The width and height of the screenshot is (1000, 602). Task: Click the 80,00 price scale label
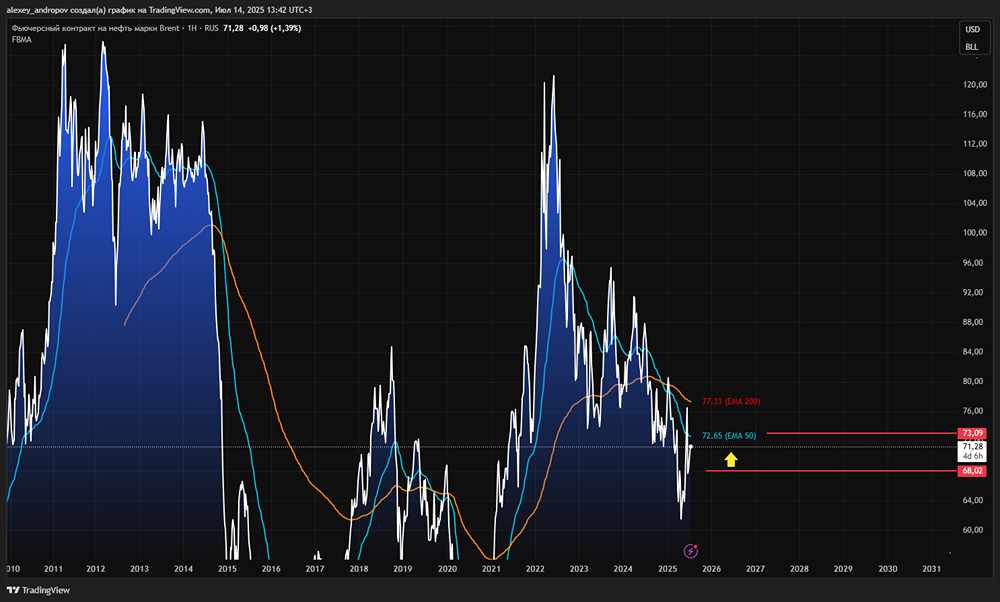(974, 381)
